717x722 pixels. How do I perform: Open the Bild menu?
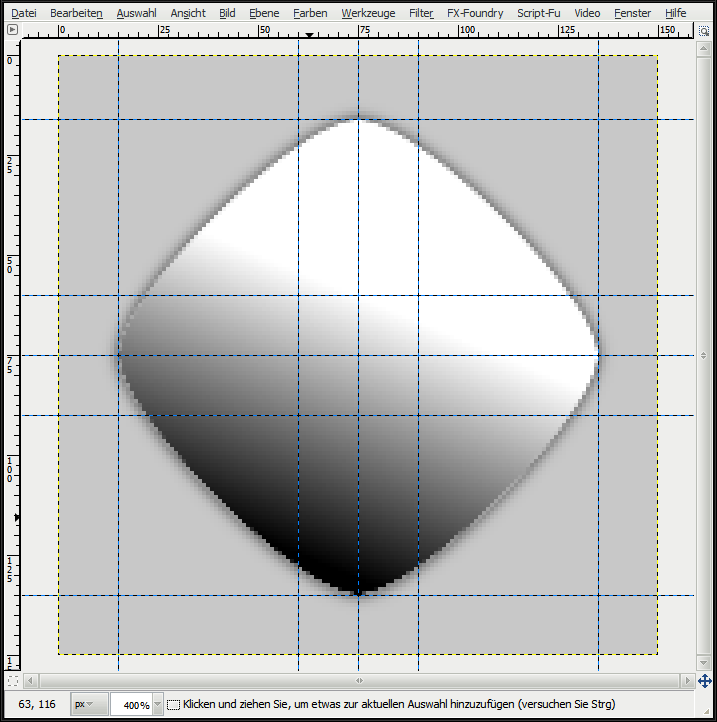pyautogui.click(x=227, y=13)
